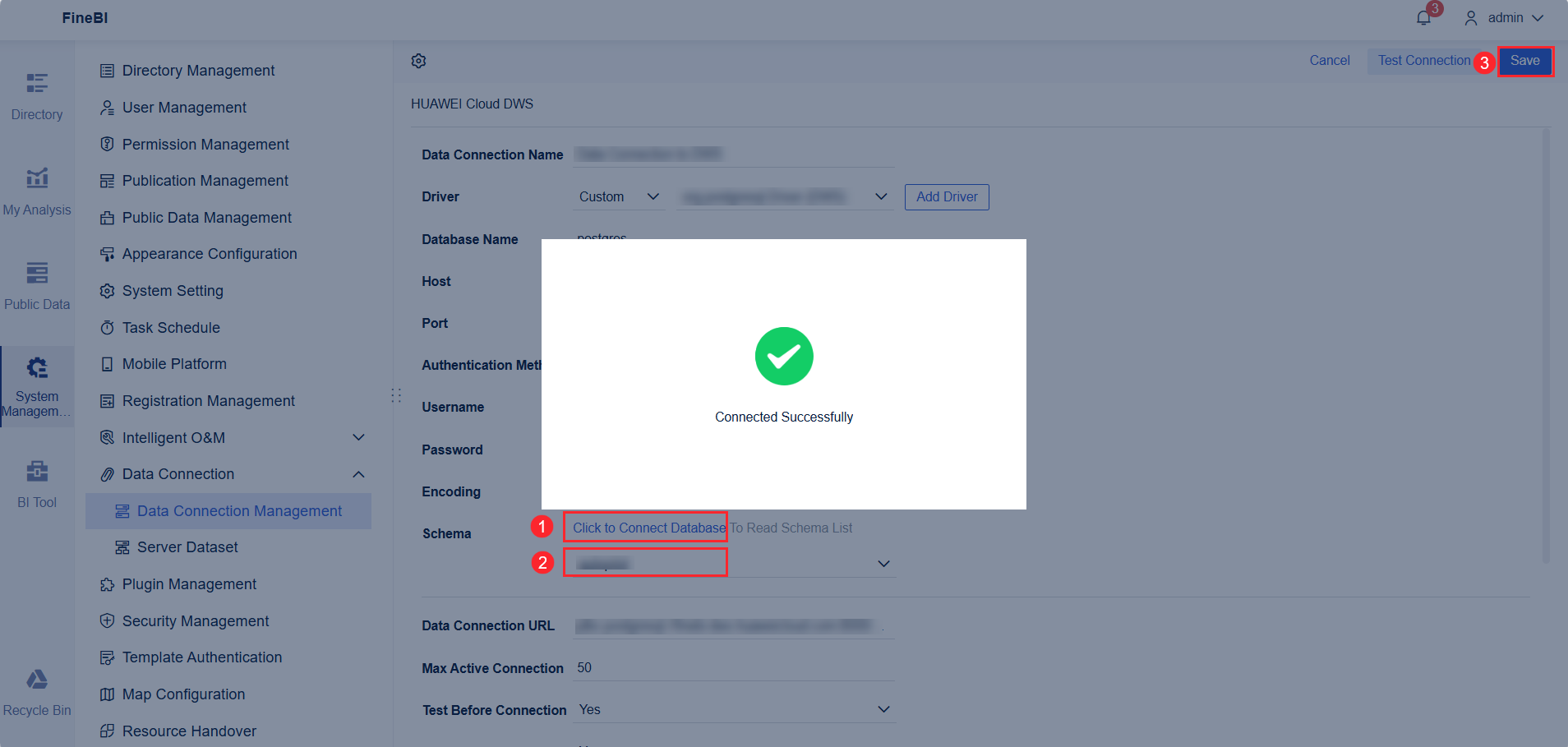Open Map Configuration menu item

point(183,694)
